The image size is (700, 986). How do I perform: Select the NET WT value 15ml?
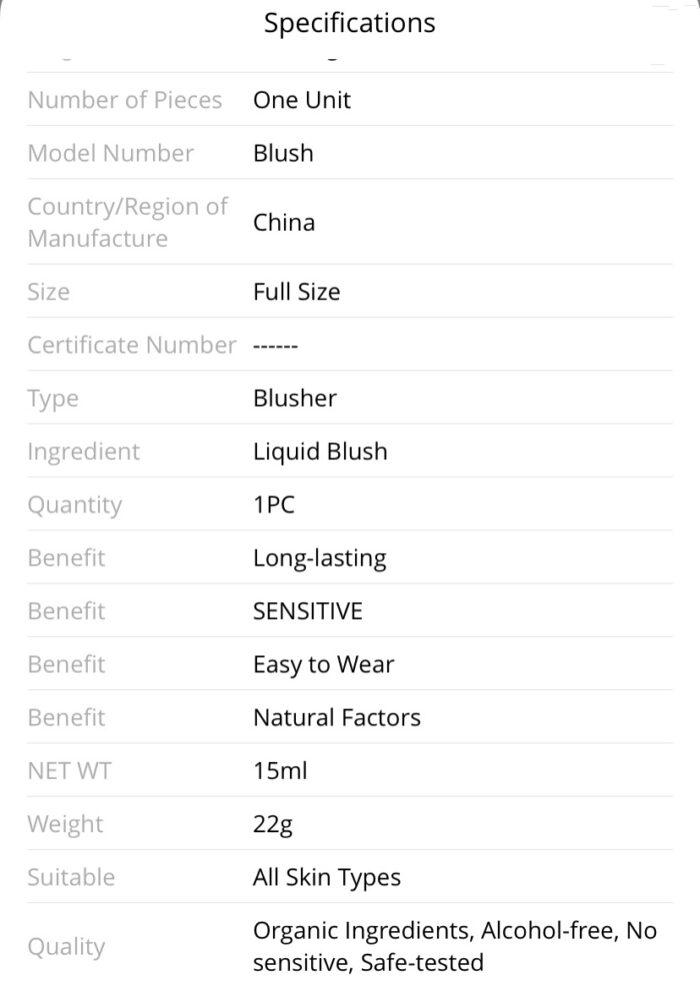coord(281,771)
